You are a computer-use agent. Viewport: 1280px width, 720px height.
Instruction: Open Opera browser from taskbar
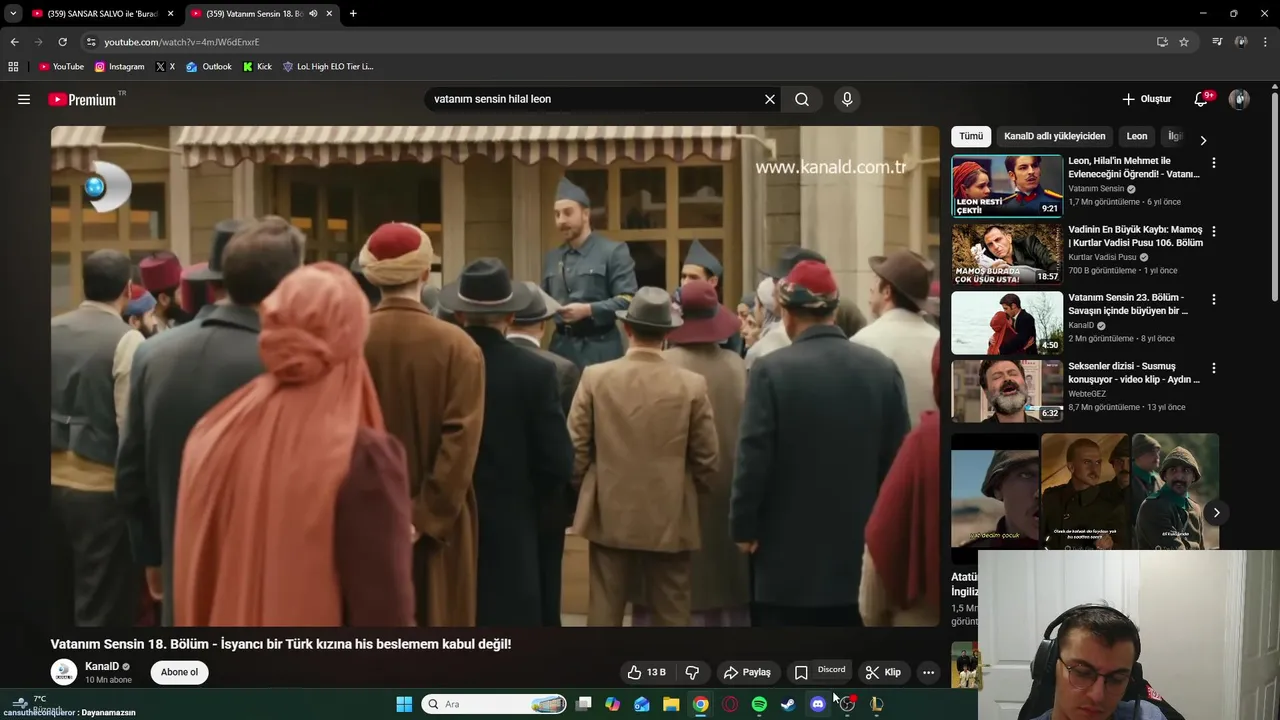pos(730,704)
